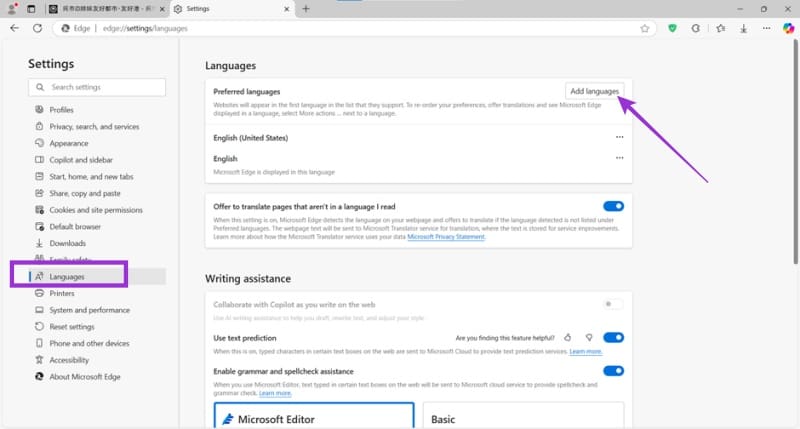Open Reset settings
This screenshot has height=429, width=800.
point(71,326)
